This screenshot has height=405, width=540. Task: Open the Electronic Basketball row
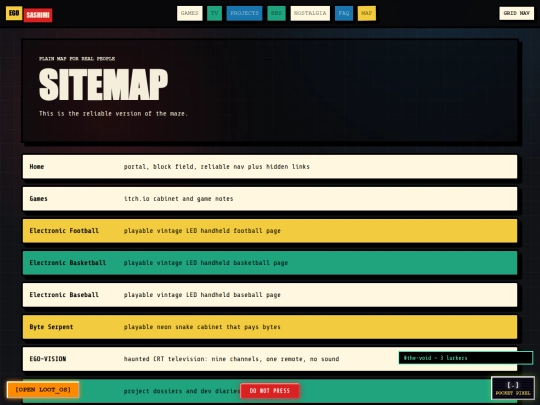click(270, 263)
